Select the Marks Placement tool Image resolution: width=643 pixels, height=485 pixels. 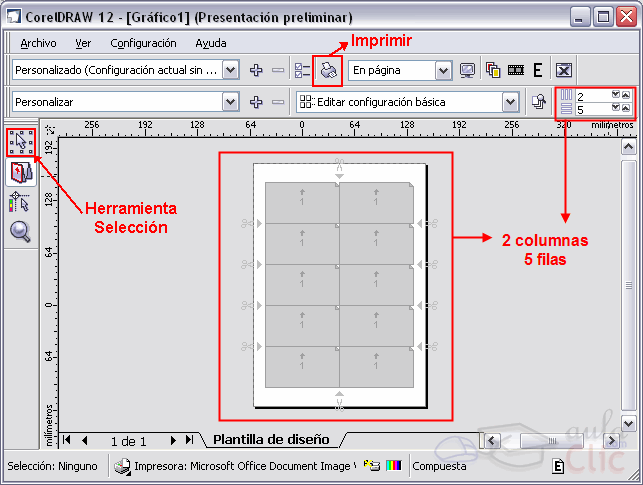[x=19, y=202]
